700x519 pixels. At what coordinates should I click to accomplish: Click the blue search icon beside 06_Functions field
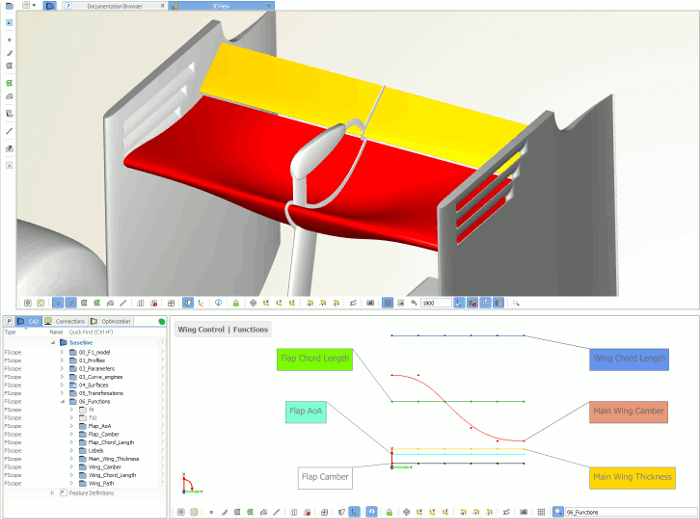pos(558,512)
